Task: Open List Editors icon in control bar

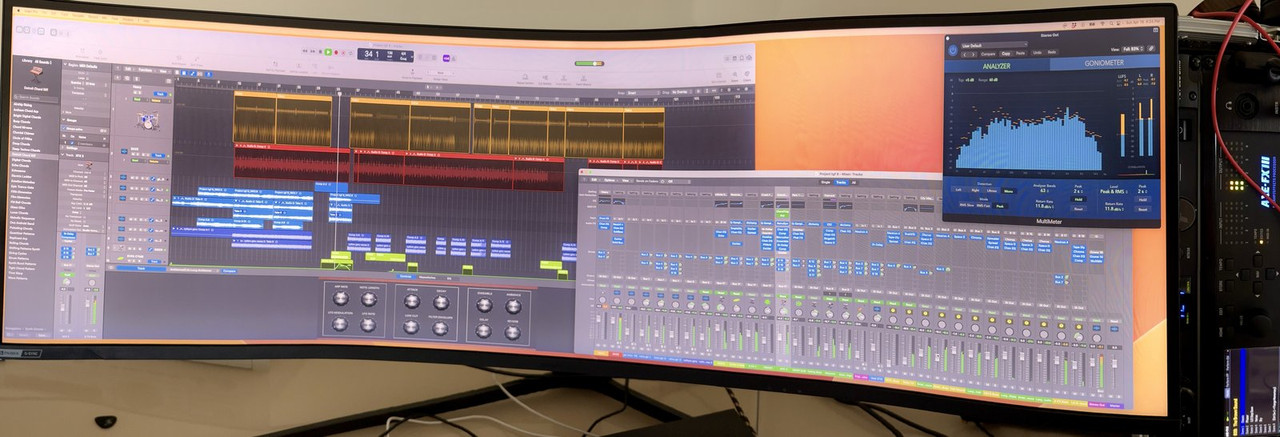Action: point(727,59)
